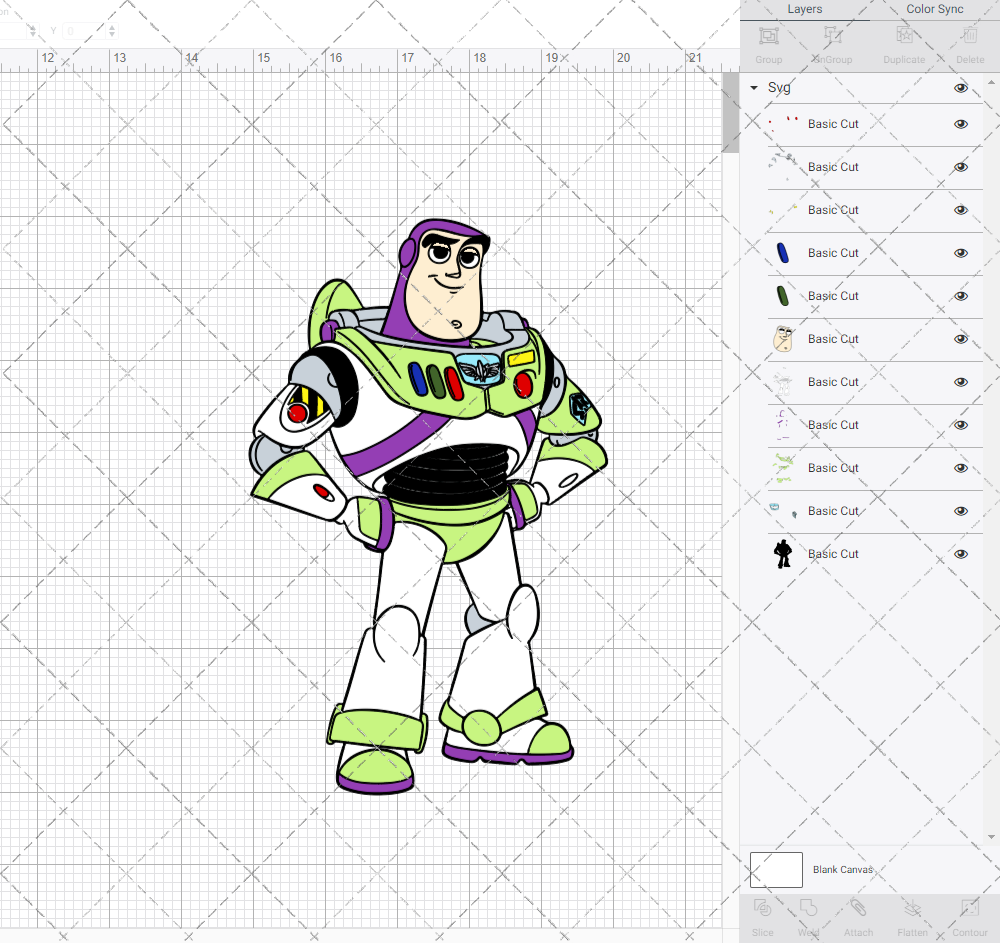This screenshot has width=1000, height=943.
Task: Select the small light green bits thumbnail
Action: point(783,210)
